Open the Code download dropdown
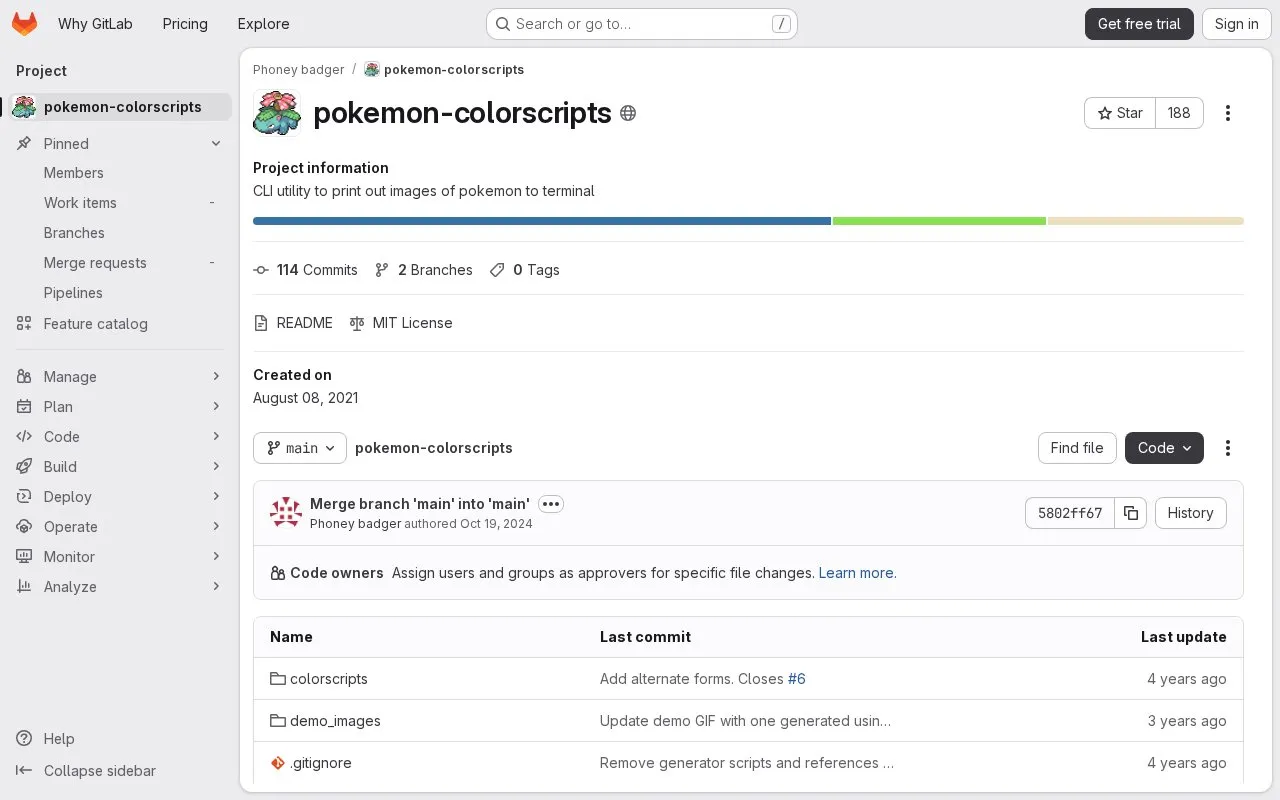The height and width of the screenshot is (800, 1280). point(1164,448)
